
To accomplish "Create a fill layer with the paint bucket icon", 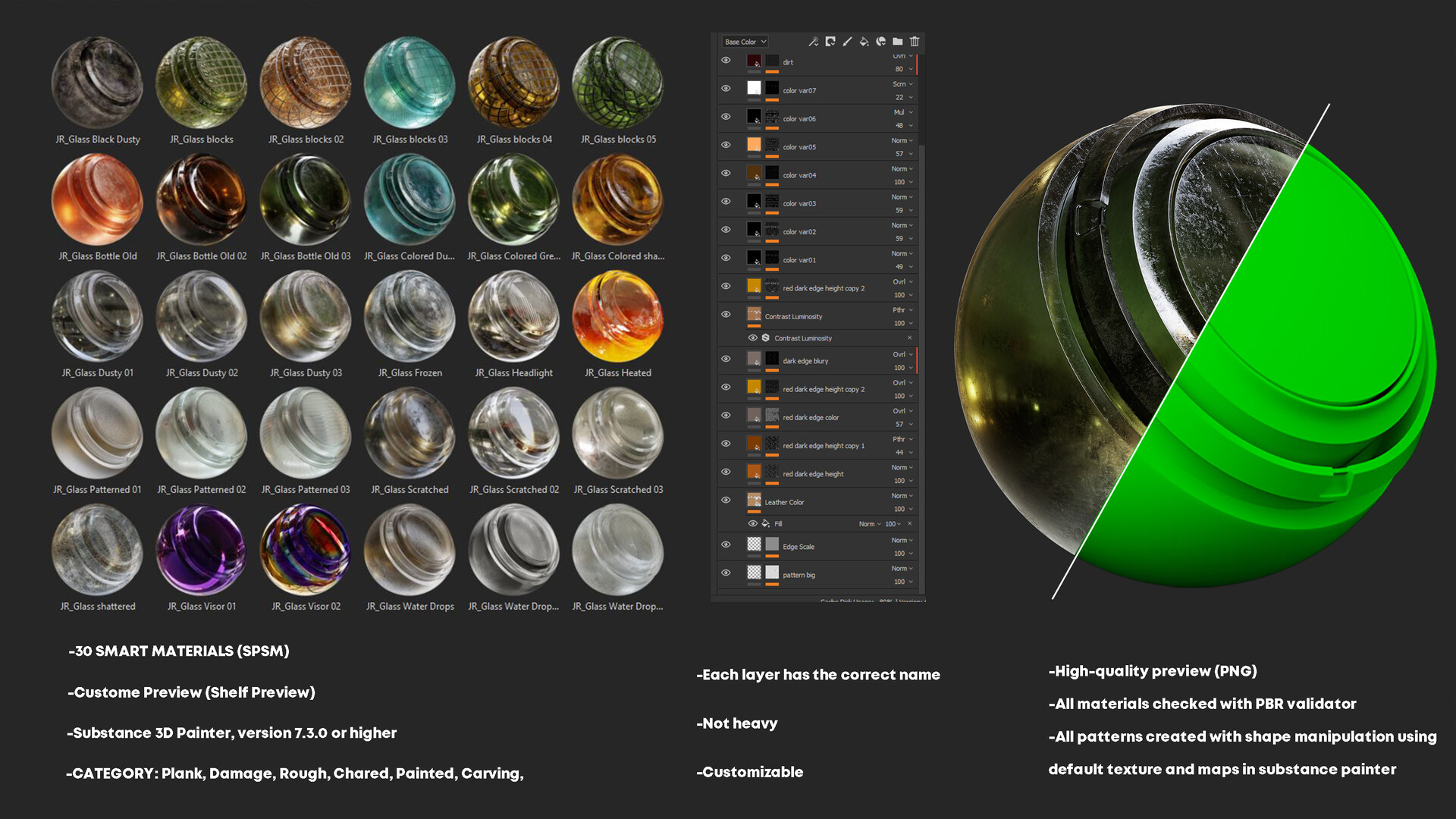I will (x=864, y=42).
